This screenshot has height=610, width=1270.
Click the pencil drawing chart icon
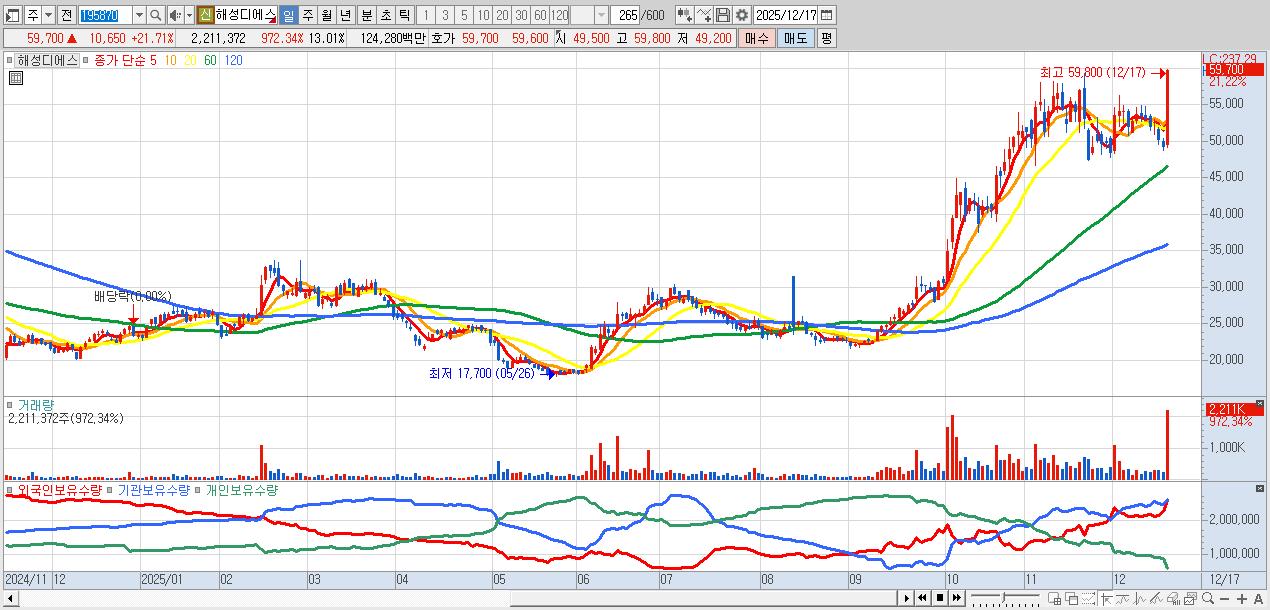coord(1157,599)
